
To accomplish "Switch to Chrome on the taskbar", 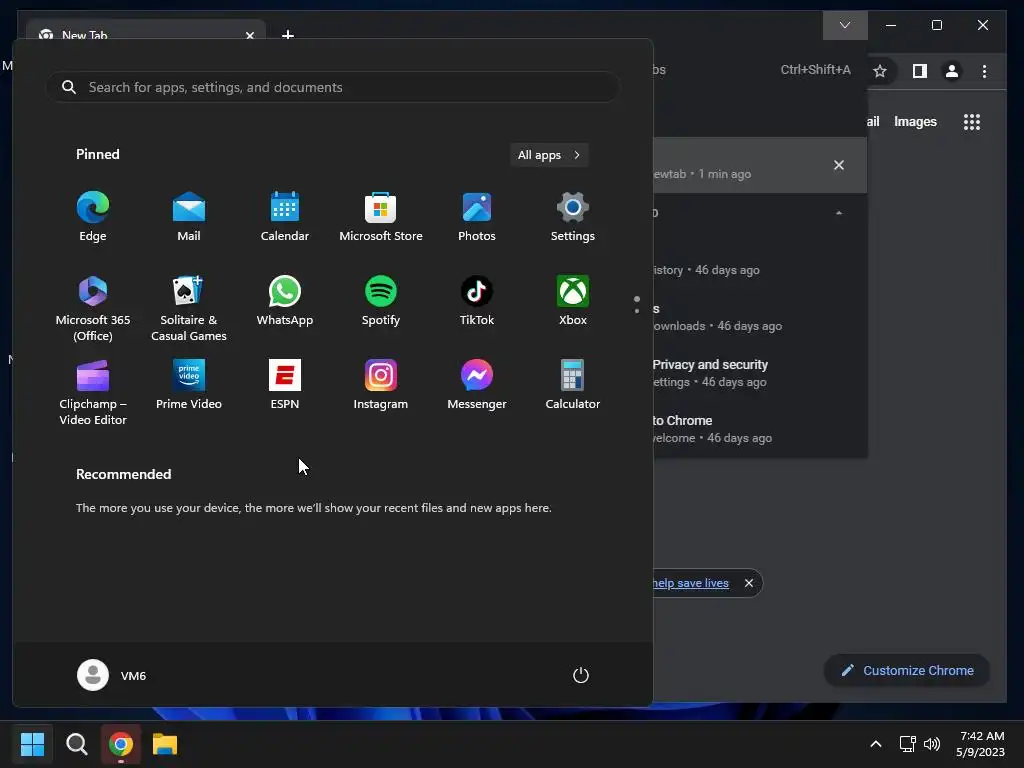I will coord(121,744).
